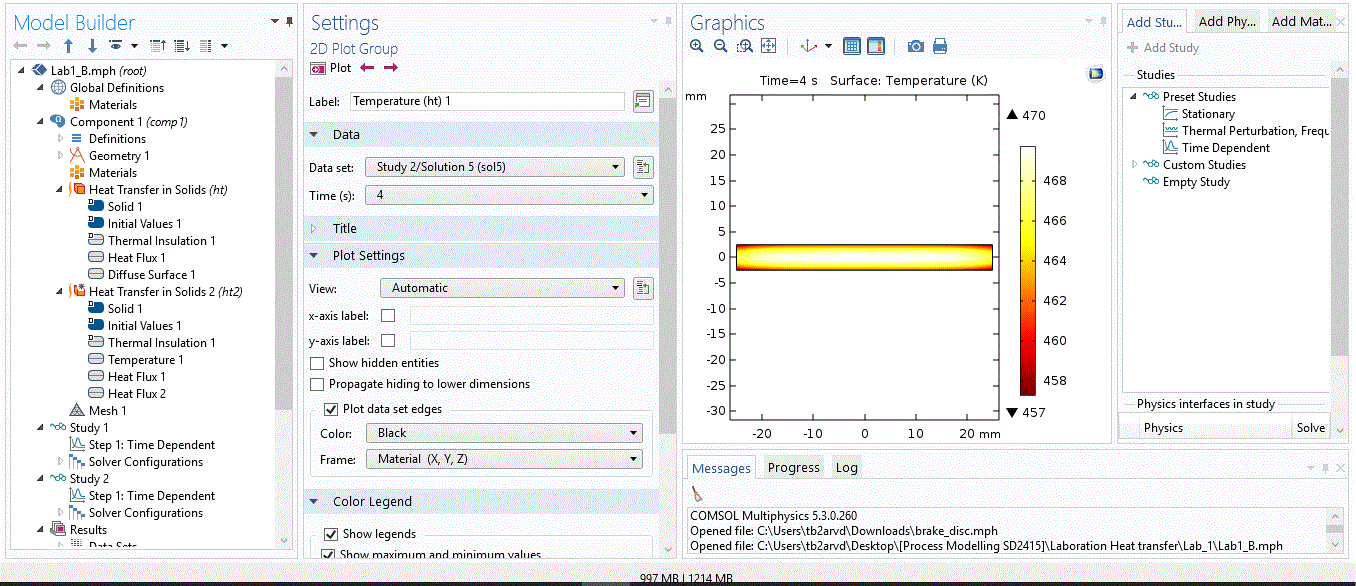Click the Collapse All icon in Model Builder
The image size is (1356, 586).
[158, 46]
